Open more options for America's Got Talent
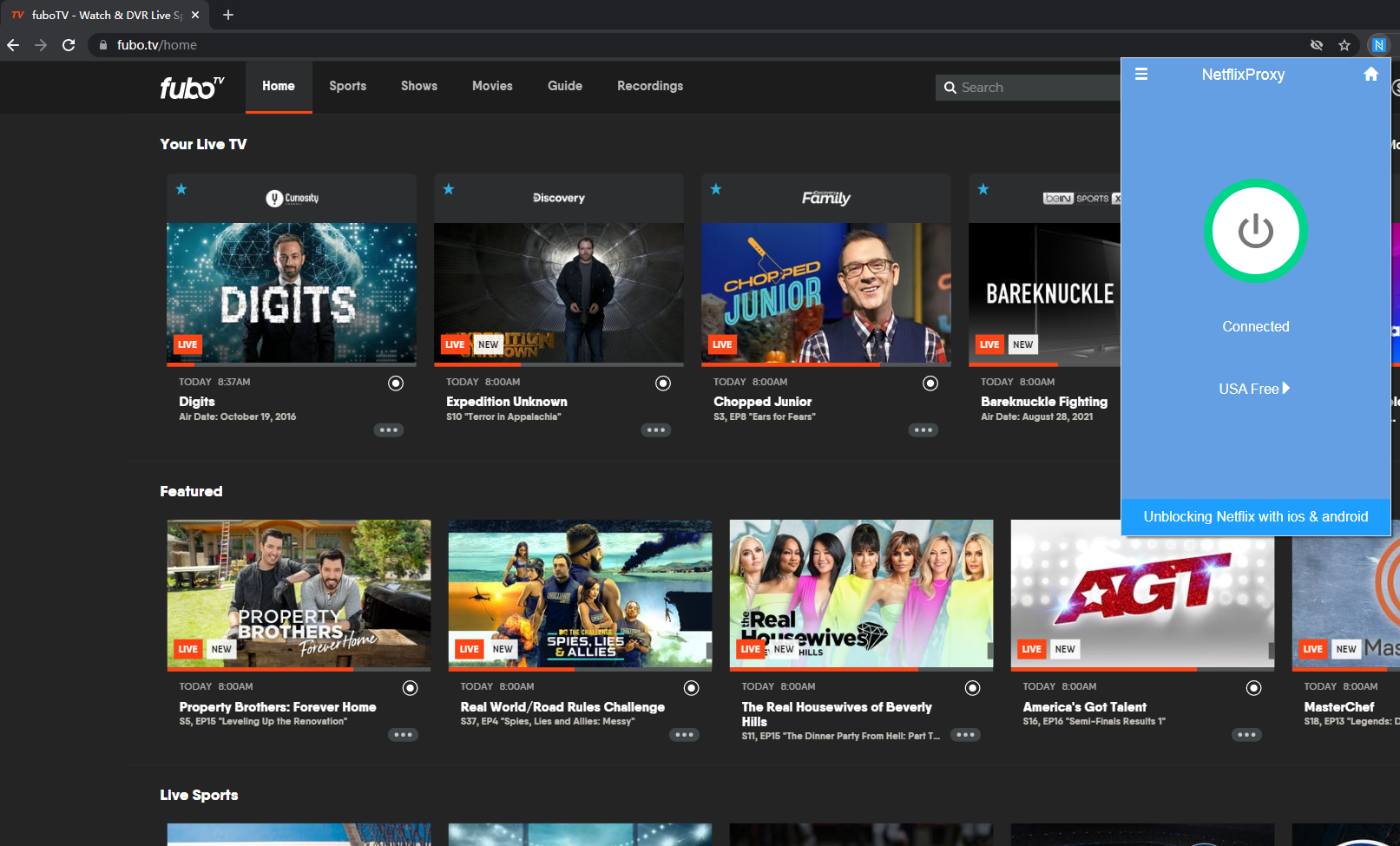This screenshot has width=1400, height=846. click(x=1246, y=735)
